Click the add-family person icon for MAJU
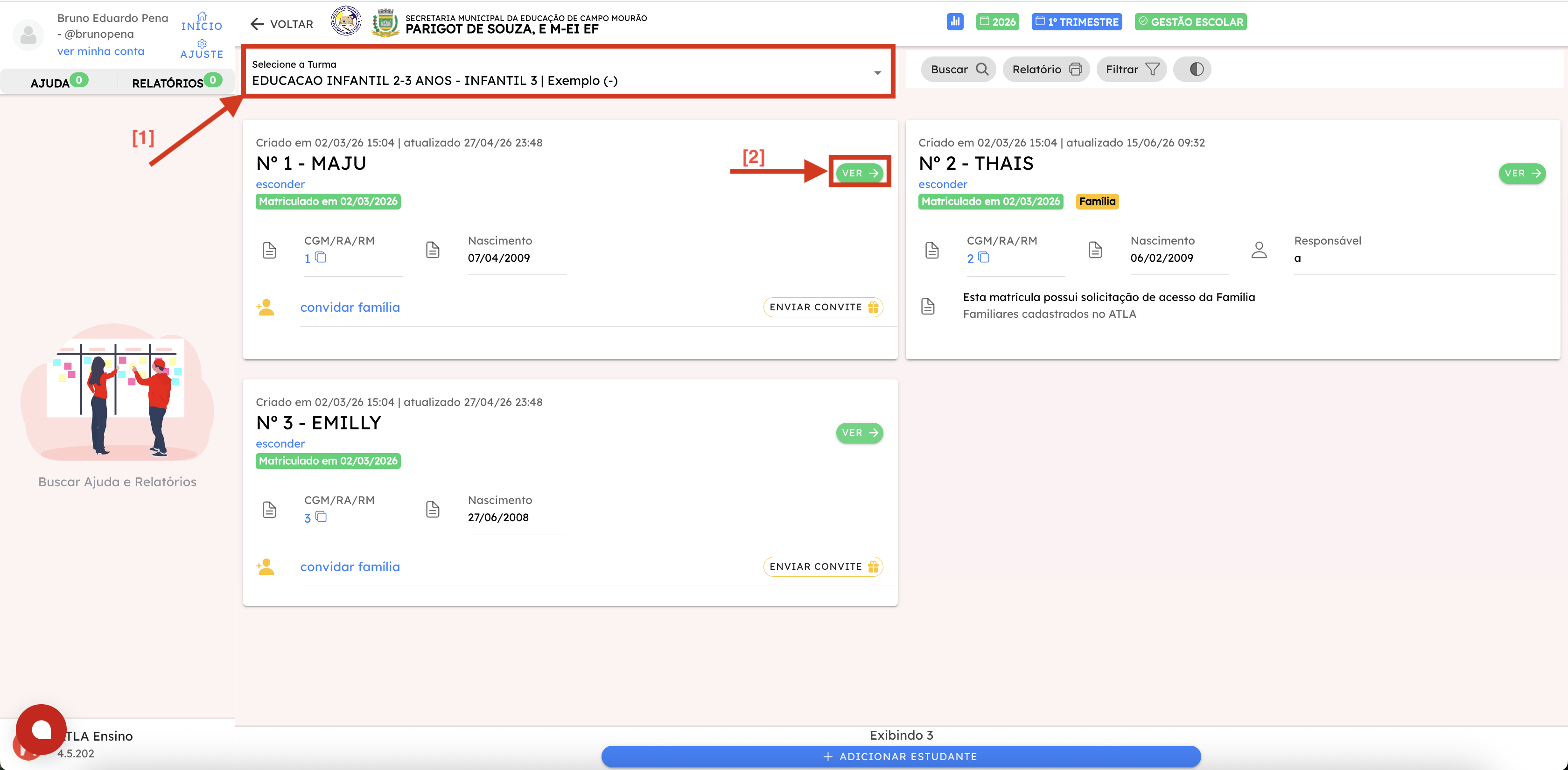Image resolution: width=1568 pixels, height=770 pixels. (266, 308)
